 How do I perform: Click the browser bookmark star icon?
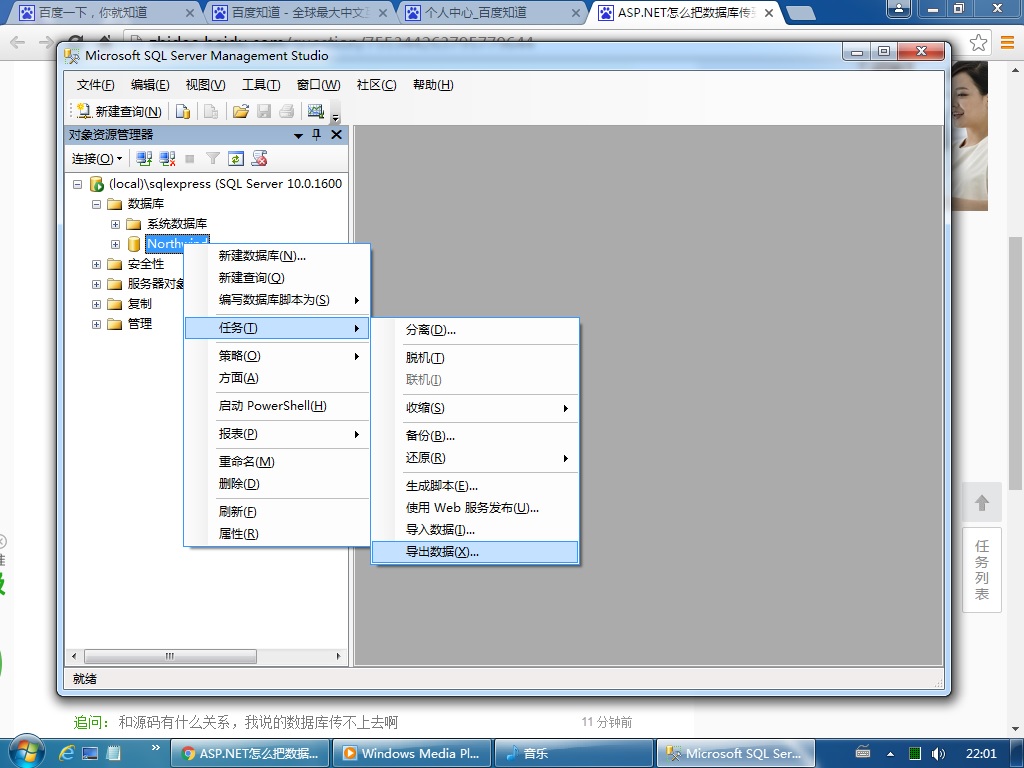[978, 43]
